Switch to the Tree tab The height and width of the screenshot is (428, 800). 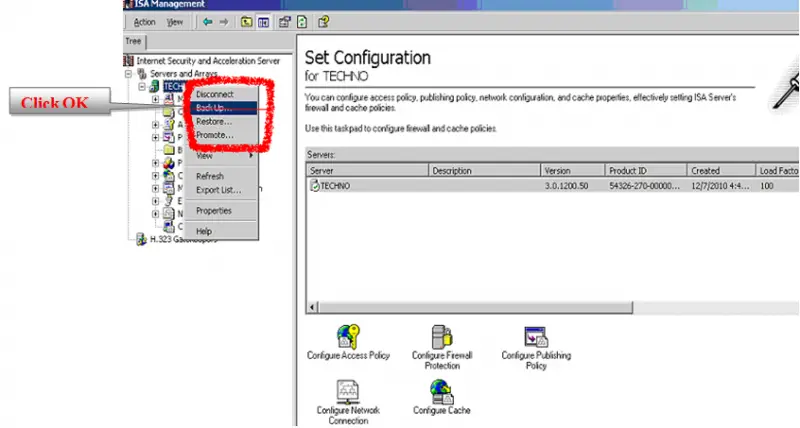pos(134,41)
